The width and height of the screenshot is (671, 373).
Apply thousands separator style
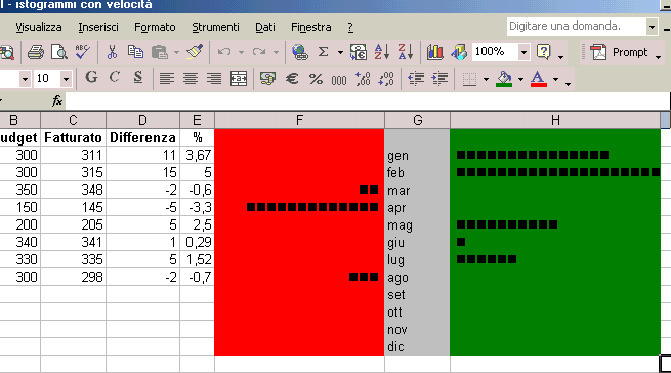coord(339,79)
